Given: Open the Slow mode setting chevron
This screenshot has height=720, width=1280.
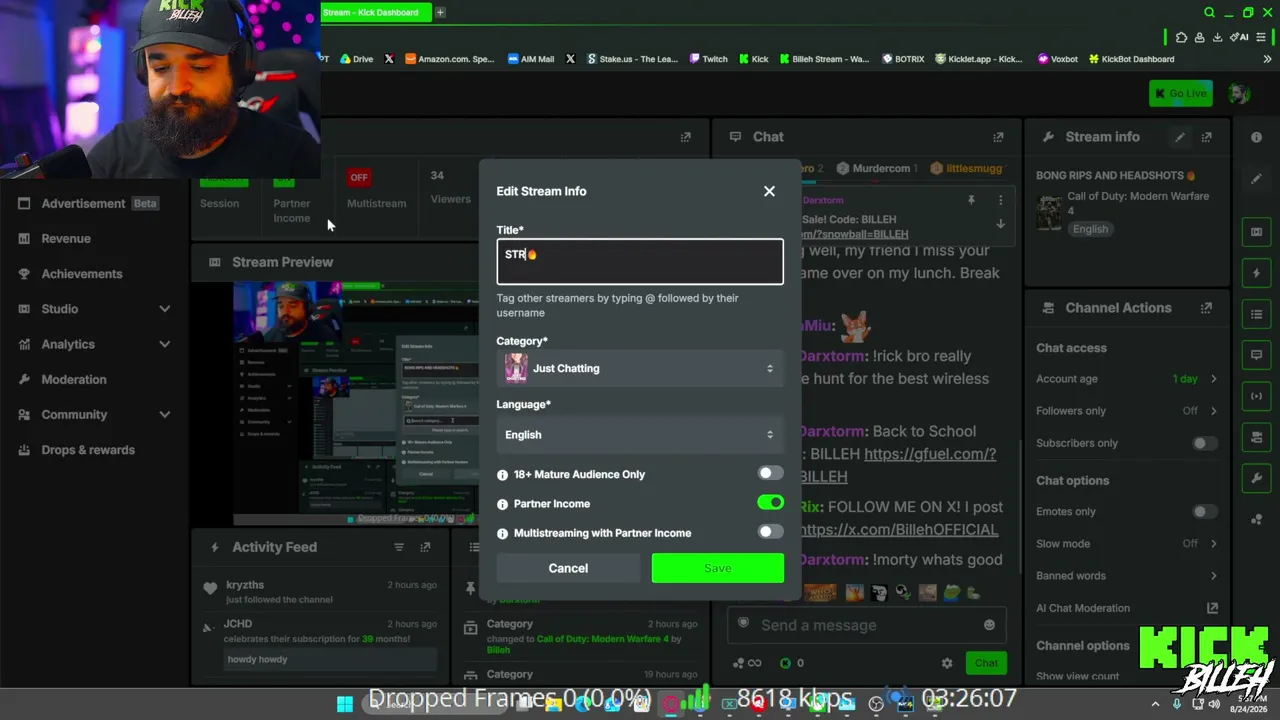Looking at the screenshot, I should click(1214, 544).
